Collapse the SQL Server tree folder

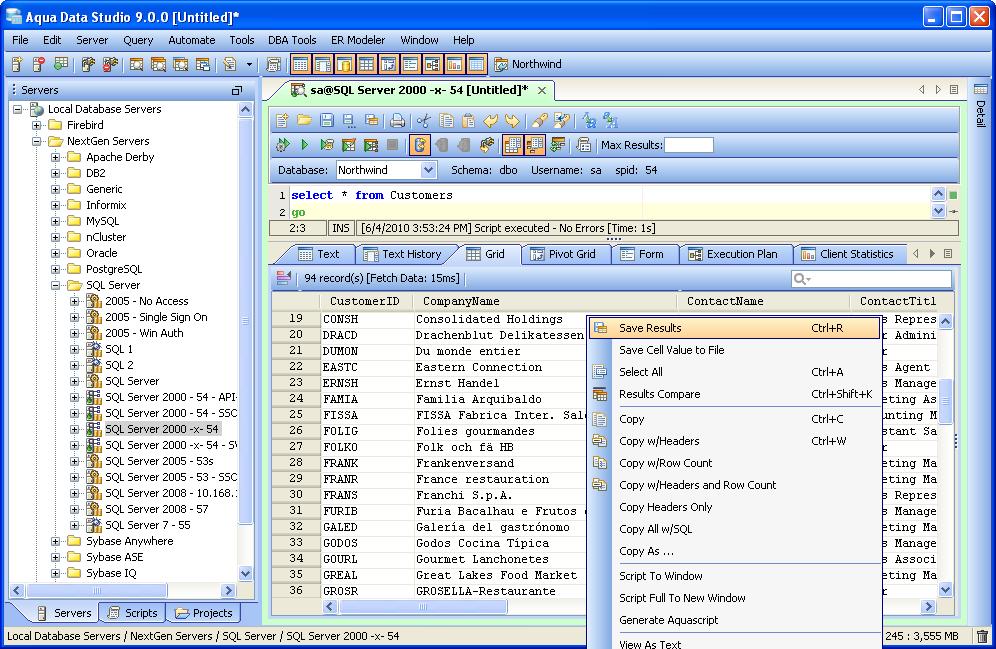tap(57, 285)
